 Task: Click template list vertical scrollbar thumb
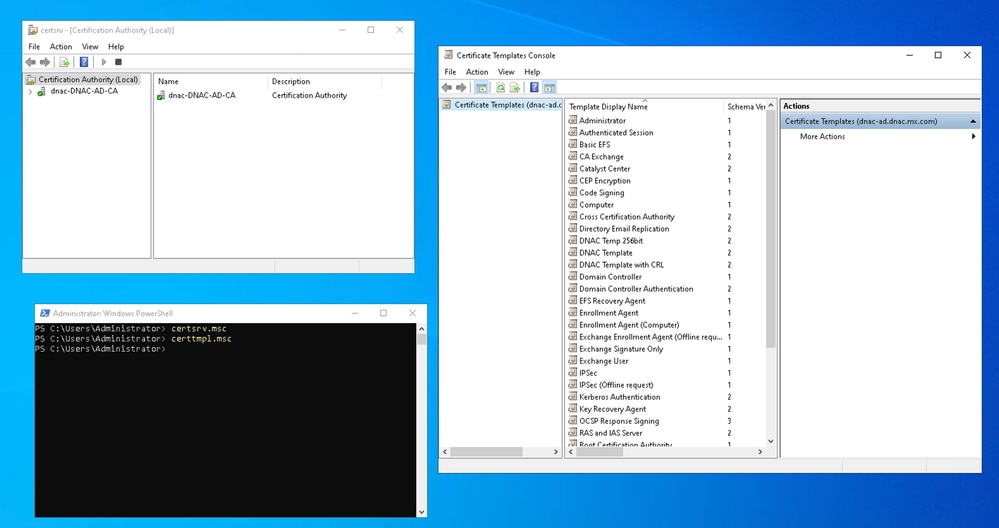pyautogui.click(x=770, y=229)
